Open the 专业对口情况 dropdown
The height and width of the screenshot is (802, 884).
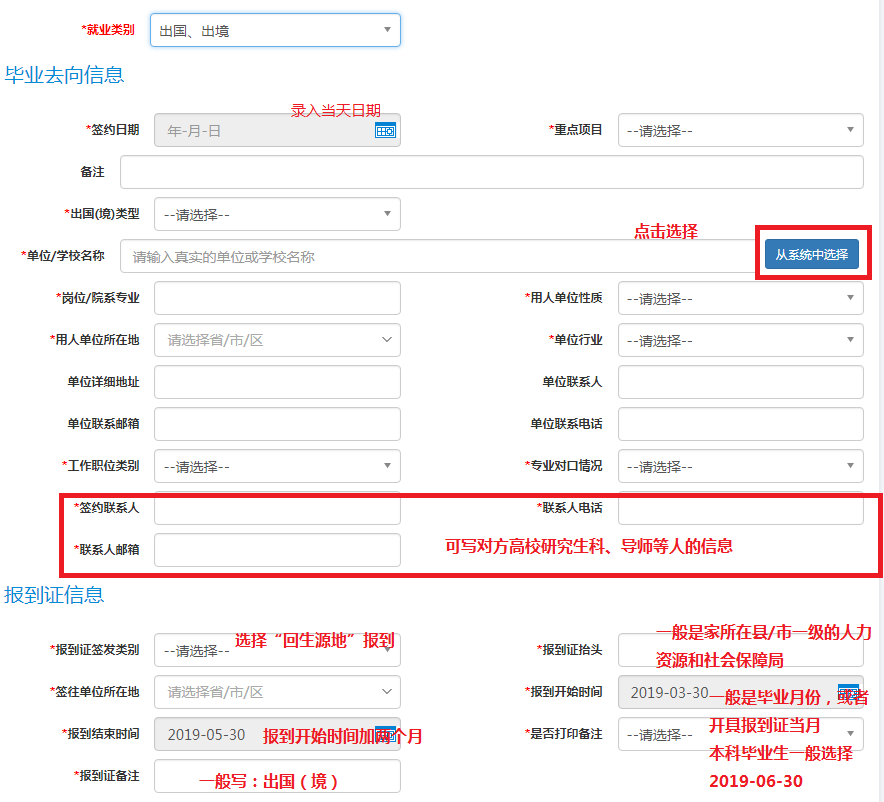click(740, 466)
